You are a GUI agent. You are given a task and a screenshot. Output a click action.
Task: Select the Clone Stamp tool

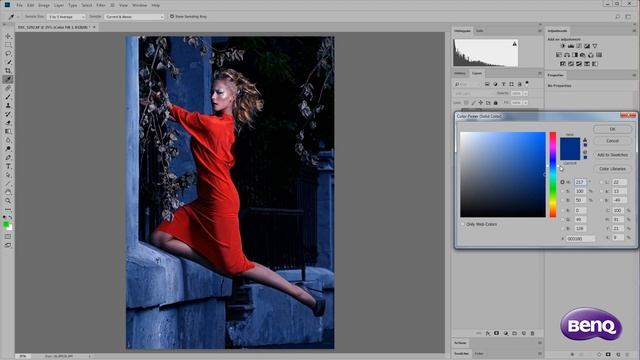8,105
